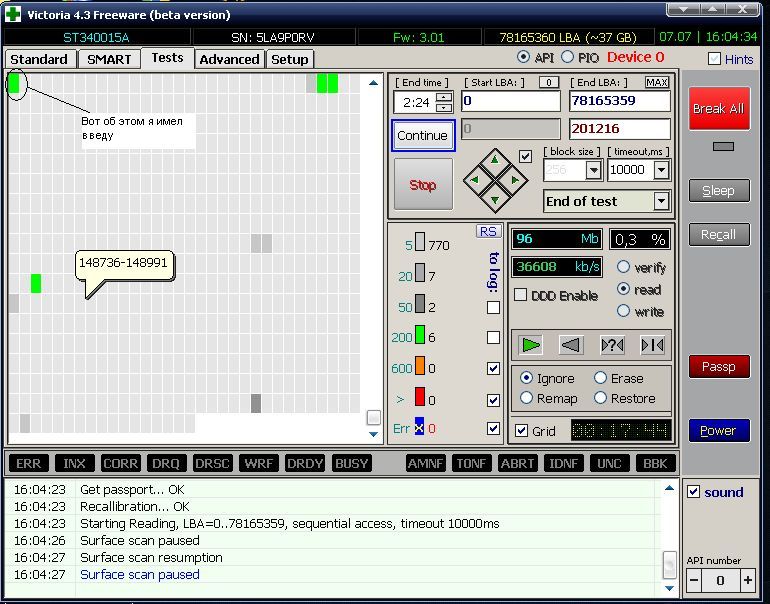Click the BBK error indicator

click(655, 463)
